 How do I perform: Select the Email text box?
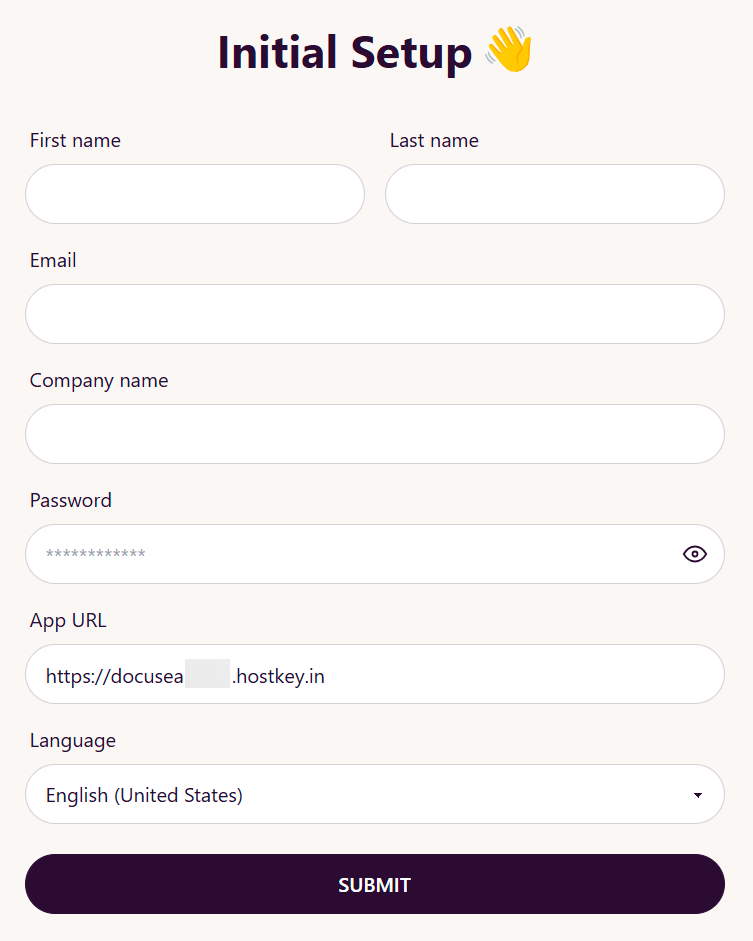pyautogui.click(x=374, y=314)
